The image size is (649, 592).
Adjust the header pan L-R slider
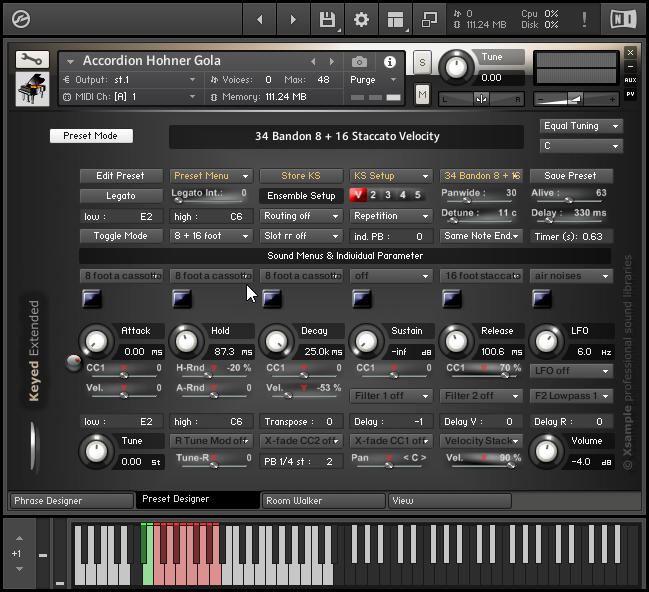[481, 99]
